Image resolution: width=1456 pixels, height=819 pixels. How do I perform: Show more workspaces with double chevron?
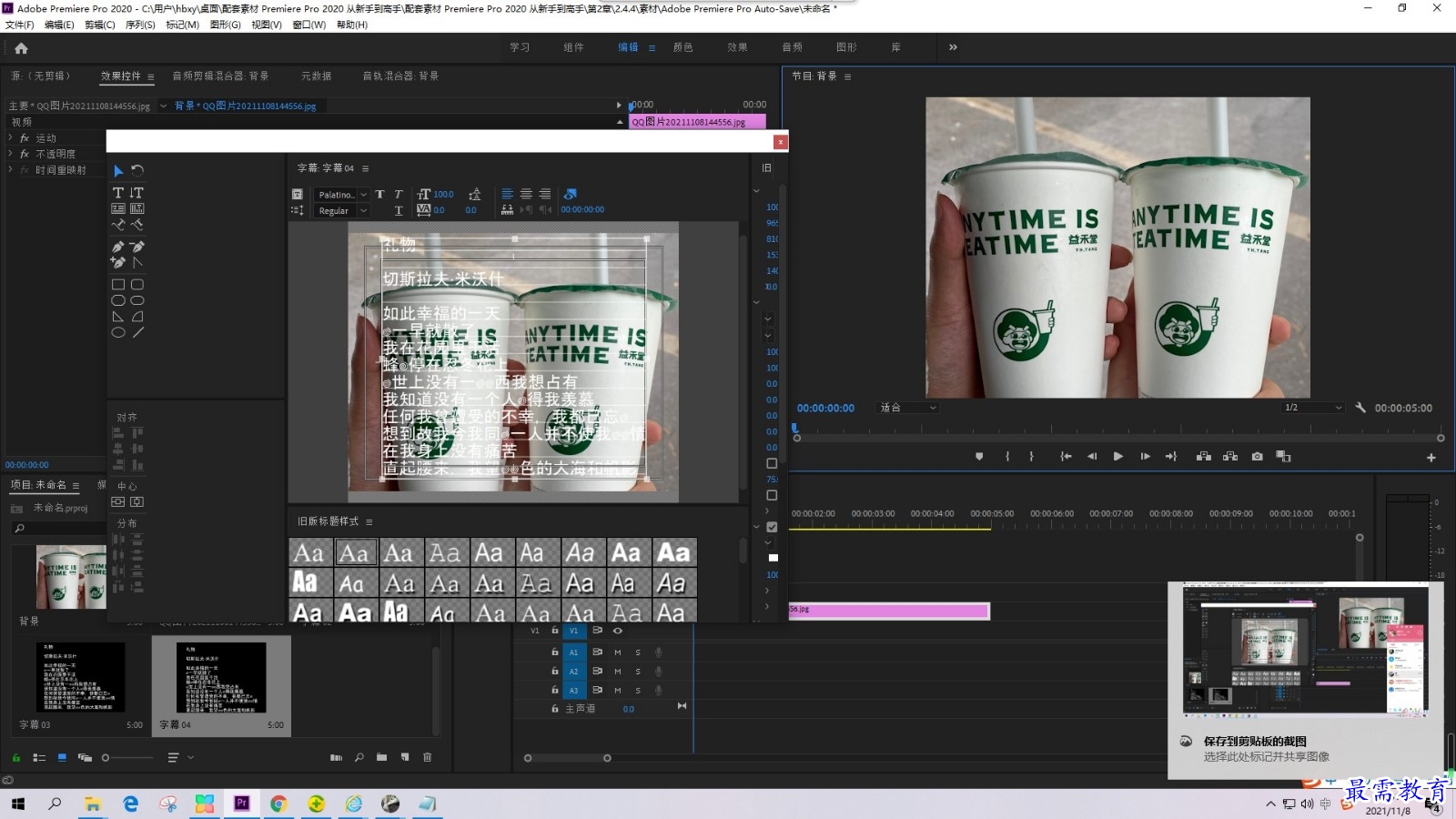953,47
